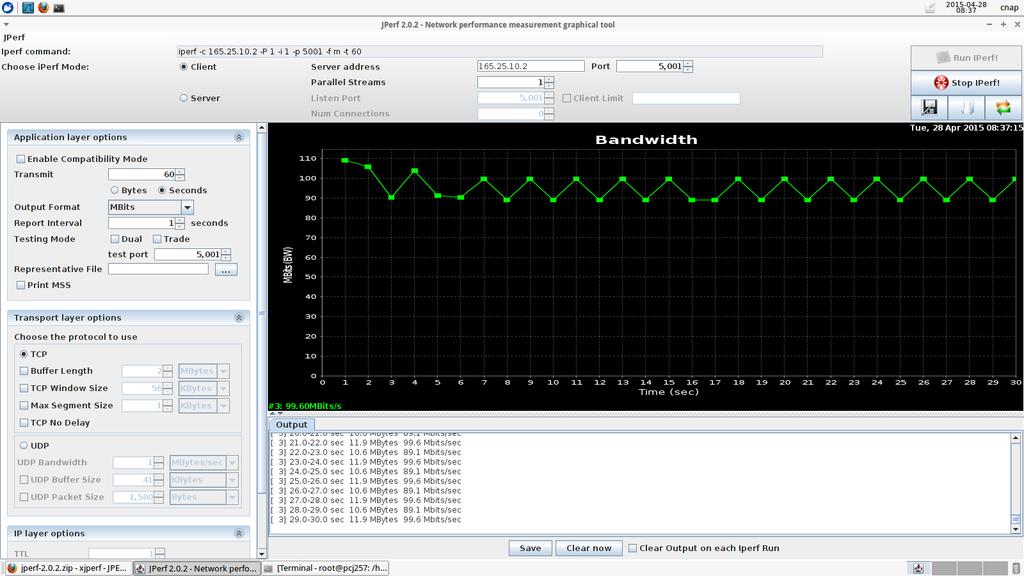Viewport: 1024px width, 576px height.
Task: Select Client iPerf mode
Action: 184,67
